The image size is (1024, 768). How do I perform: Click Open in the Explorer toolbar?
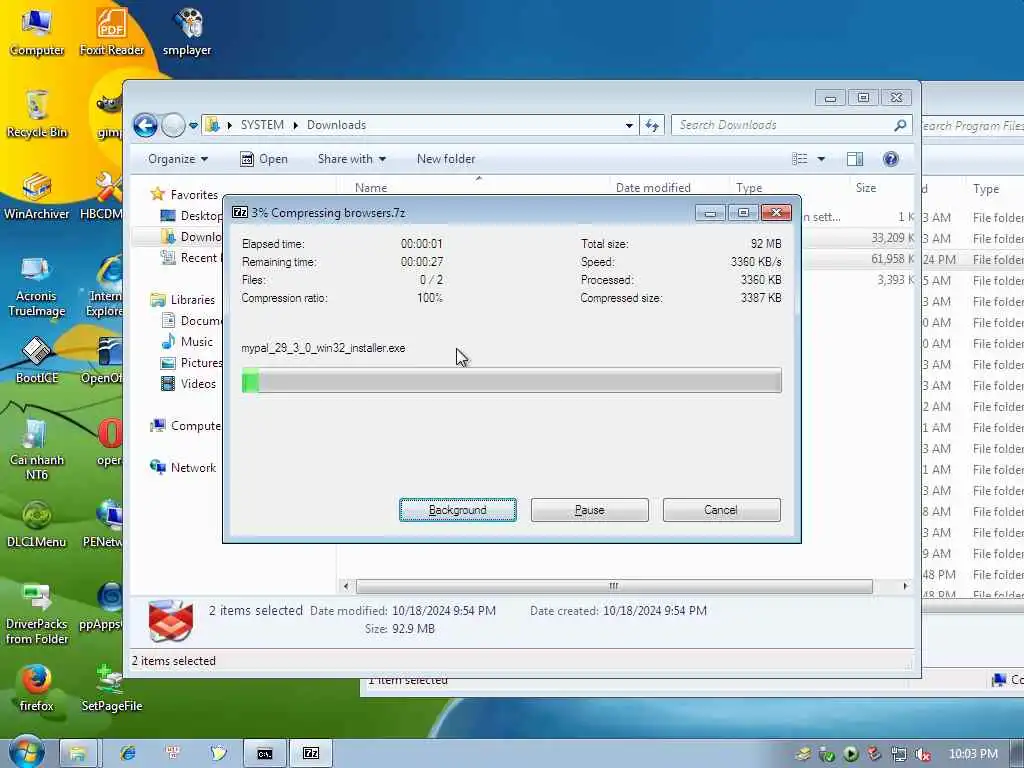click(264, 159)
